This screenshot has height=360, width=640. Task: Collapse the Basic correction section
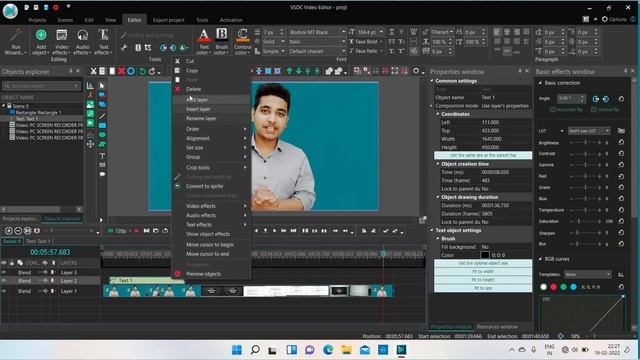tap(540, 83)
